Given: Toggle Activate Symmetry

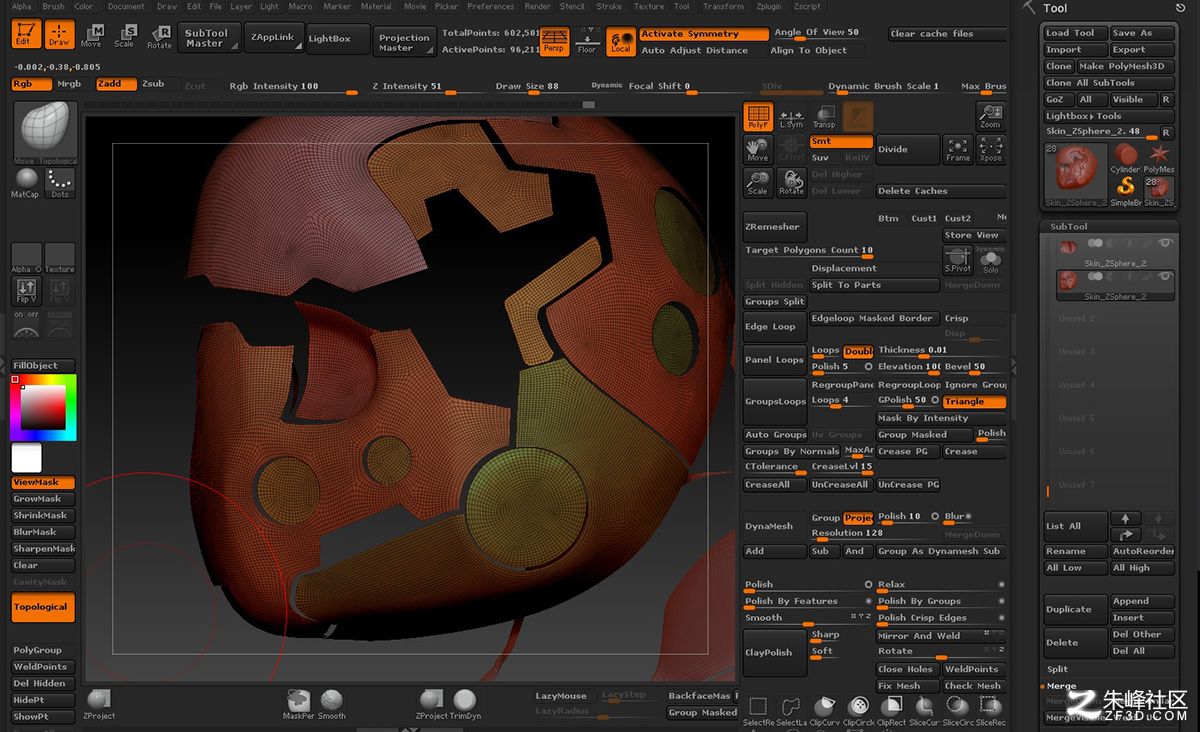Looking at the screenshot, I should tap(704, 34).
